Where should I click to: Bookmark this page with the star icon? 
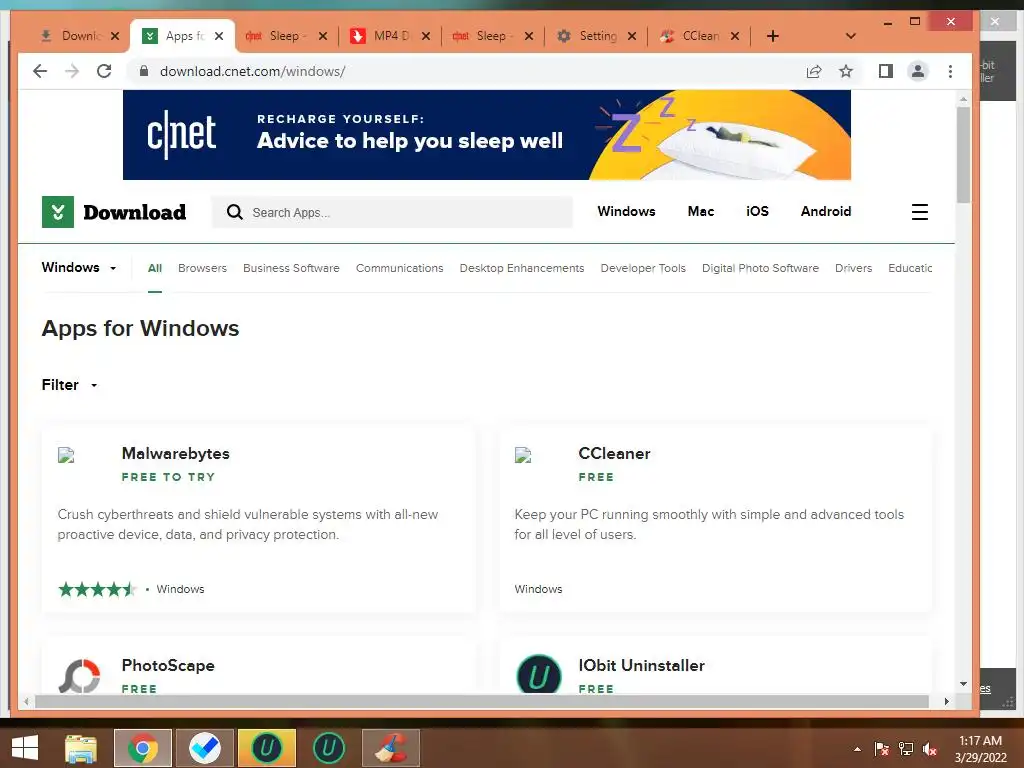coord(846,71)
